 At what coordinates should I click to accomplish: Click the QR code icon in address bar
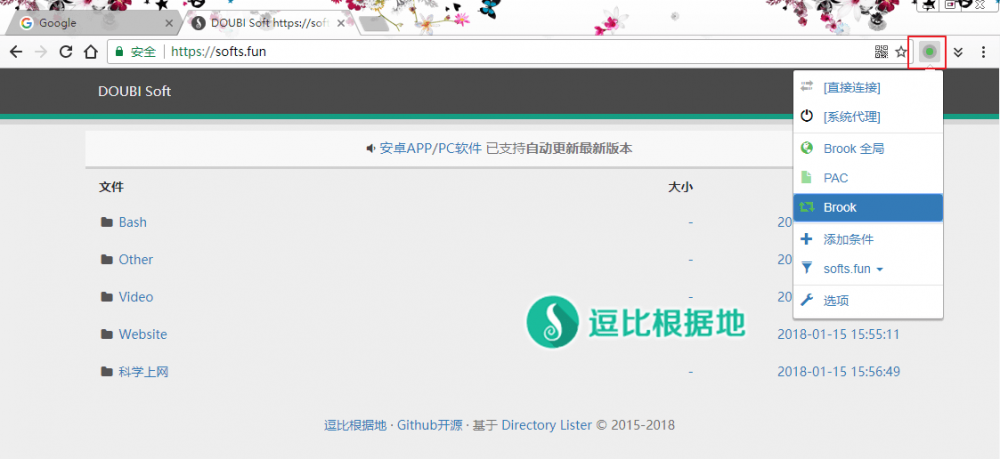coord(881,52)
